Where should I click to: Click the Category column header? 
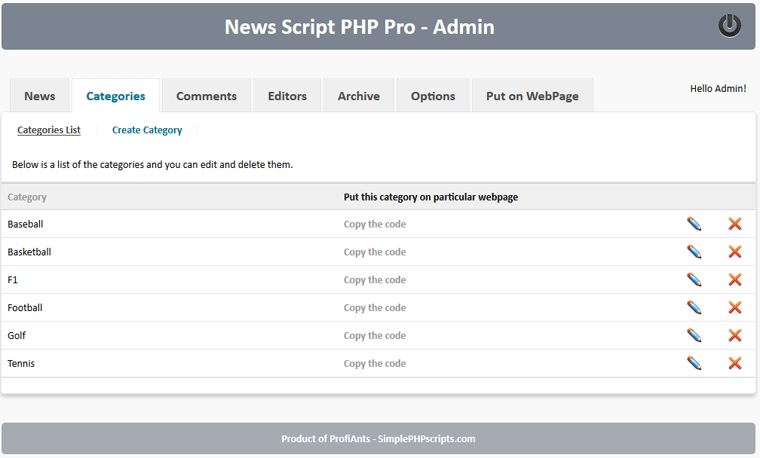[27, 197]
